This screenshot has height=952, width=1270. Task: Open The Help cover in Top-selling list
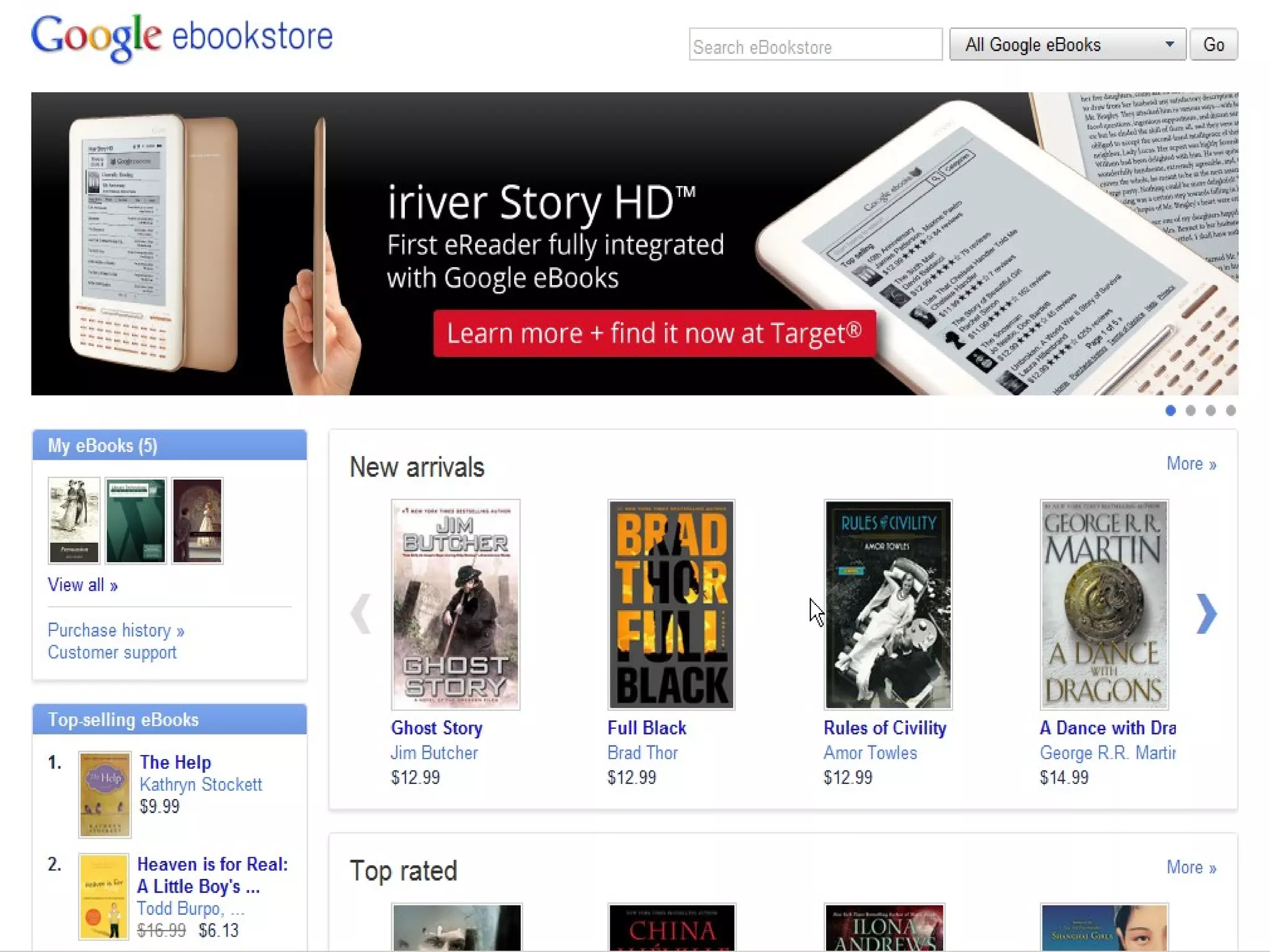[x=104, y=794]
